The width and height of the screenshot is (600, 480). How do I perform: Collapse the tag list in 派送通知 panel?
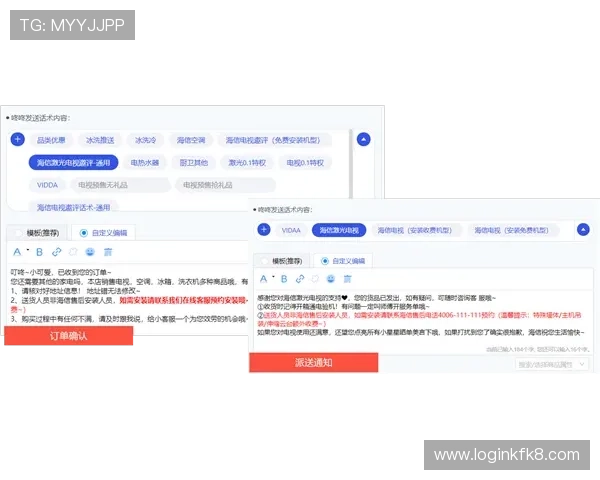point(583,230)
